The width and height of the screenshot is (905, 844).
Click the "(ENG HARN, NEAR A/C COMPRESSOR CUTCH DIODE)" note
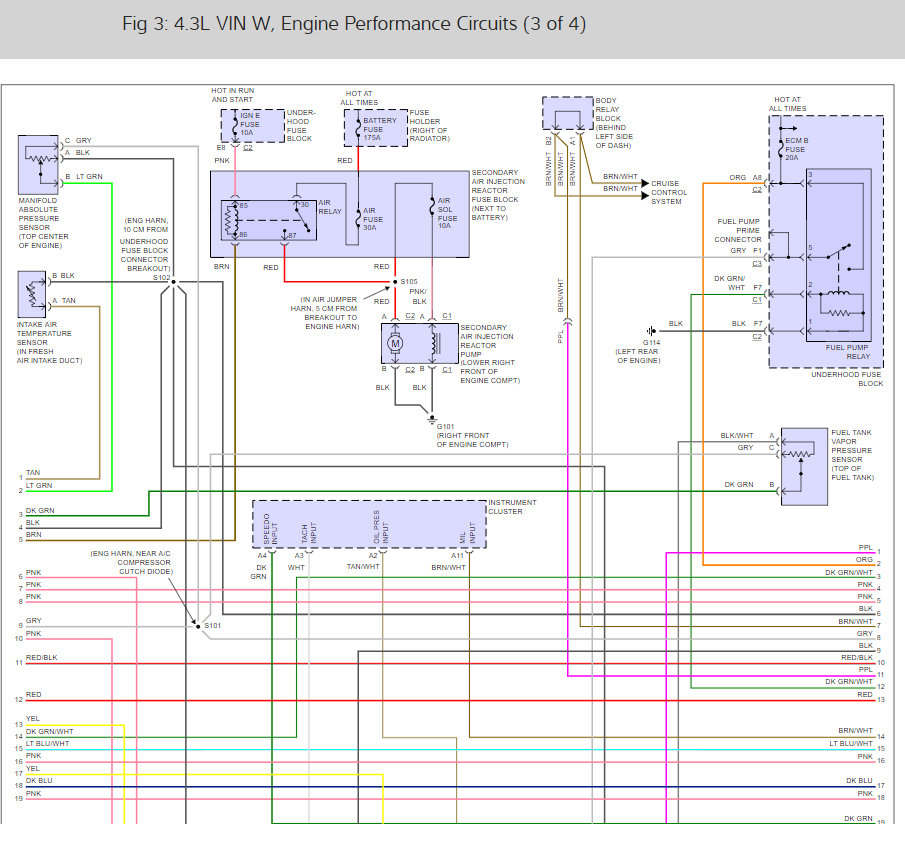point(132,563)
